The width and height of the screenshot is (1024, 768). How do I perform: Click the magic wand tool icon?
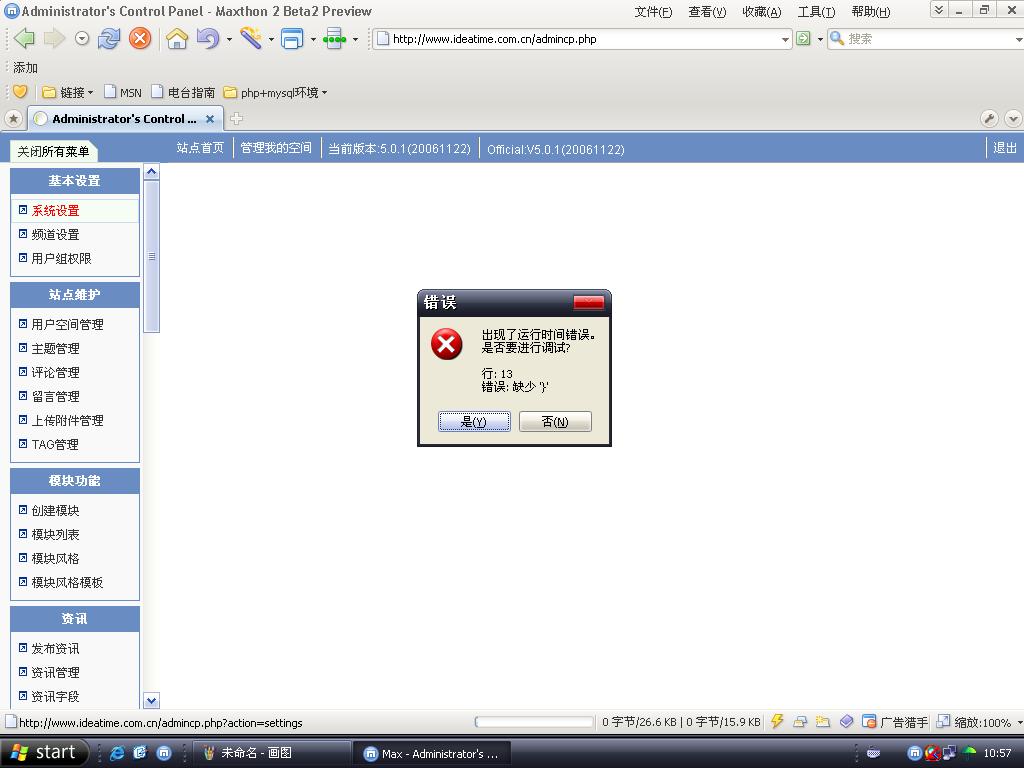click(x=251, y=39)
